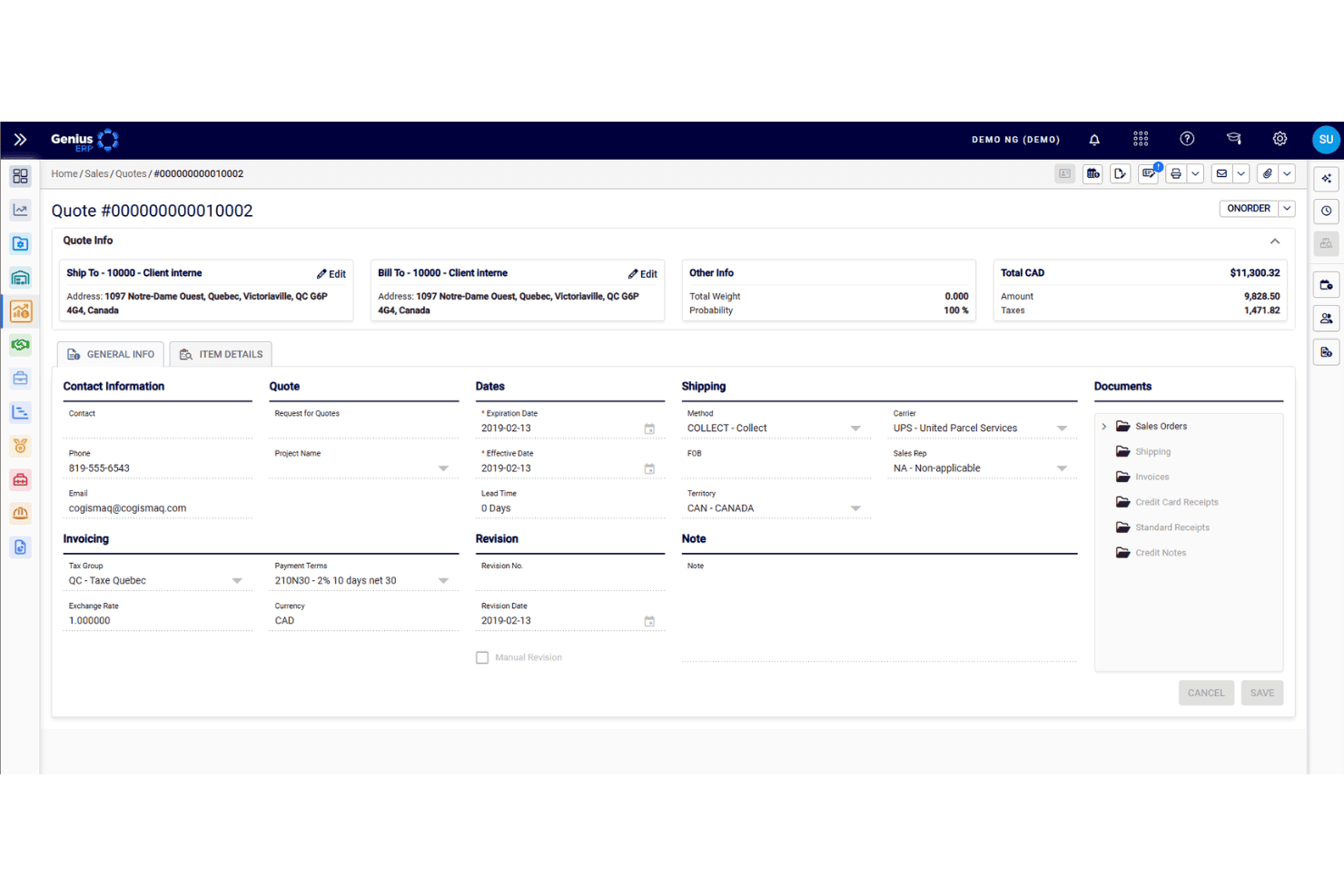Click the Email input field

pos(158,508)
